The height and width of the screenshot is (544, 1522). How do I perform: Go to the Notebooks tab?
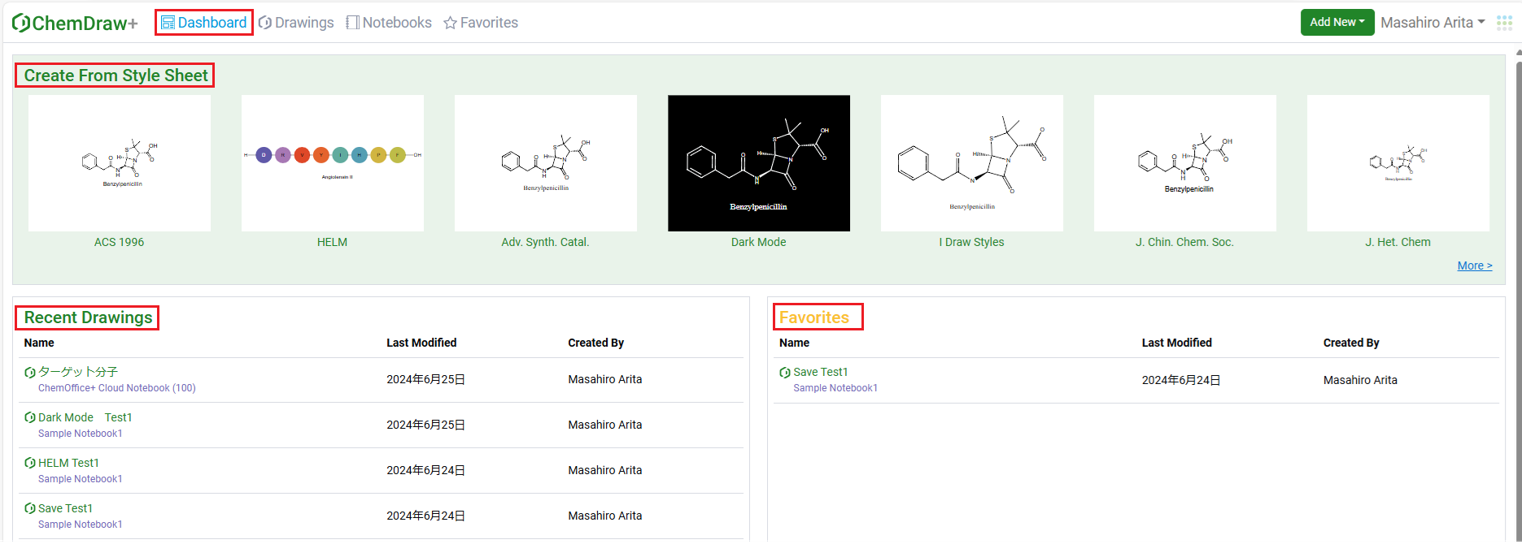coord(389,22)
